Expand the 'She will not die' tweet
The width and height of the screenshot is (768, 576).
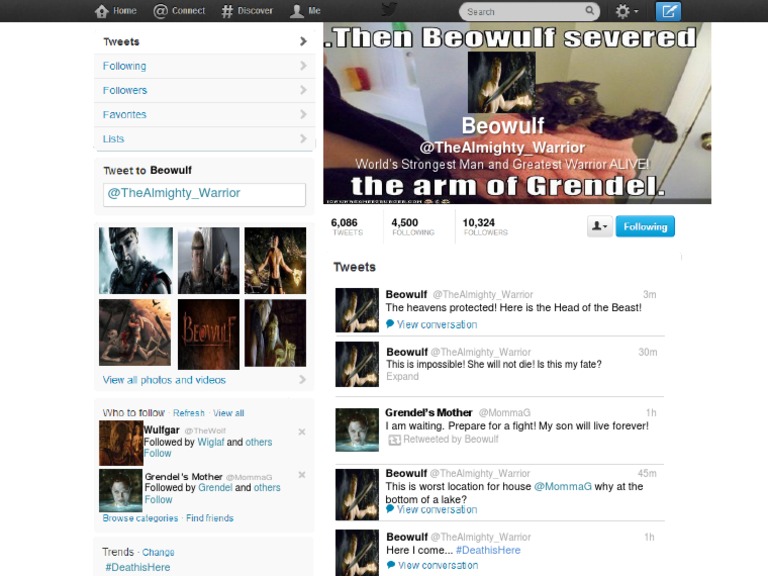click(x=403, y=377)
